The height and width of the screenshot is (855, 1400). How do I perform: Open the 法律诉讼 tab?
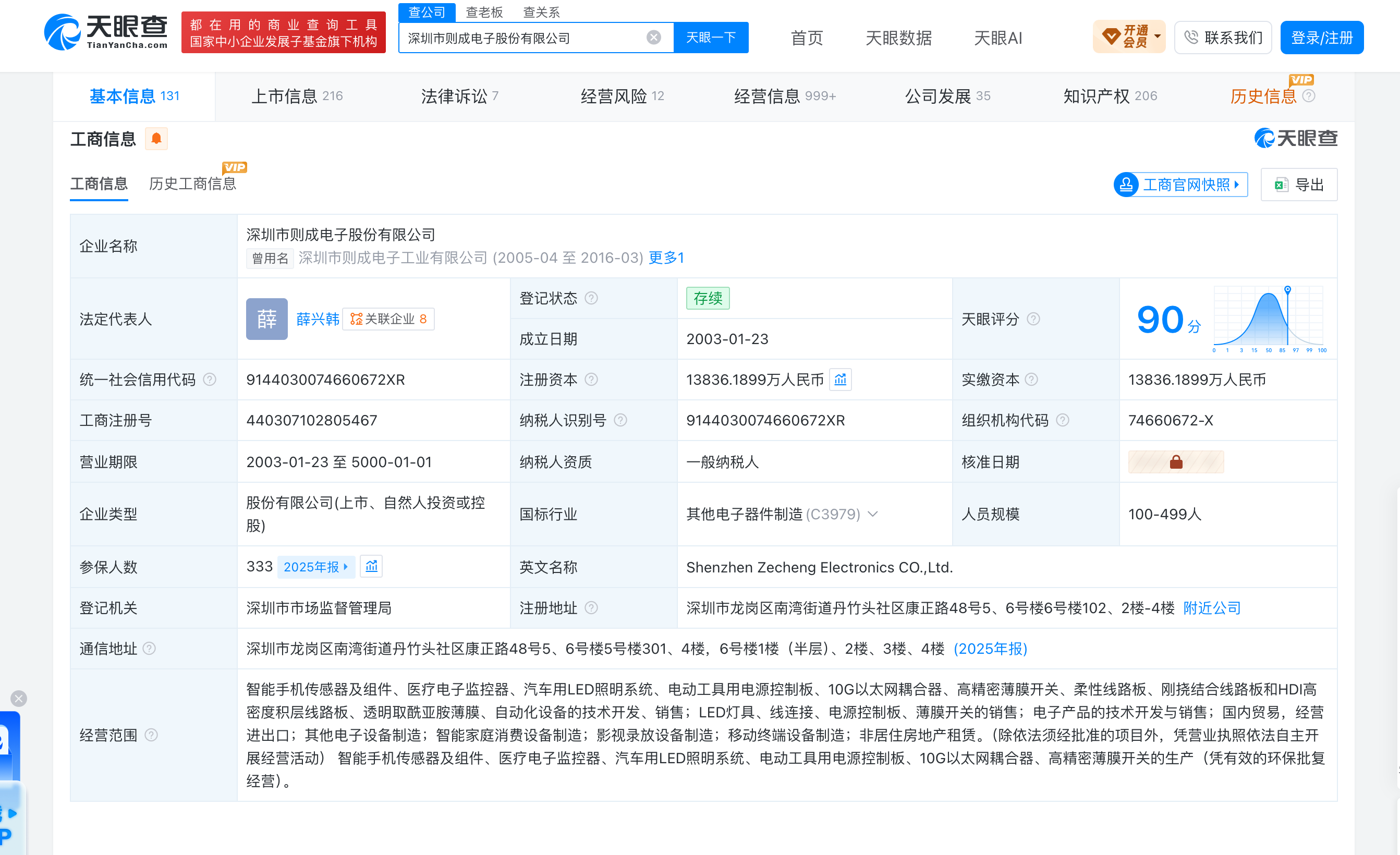coord(460,96)
